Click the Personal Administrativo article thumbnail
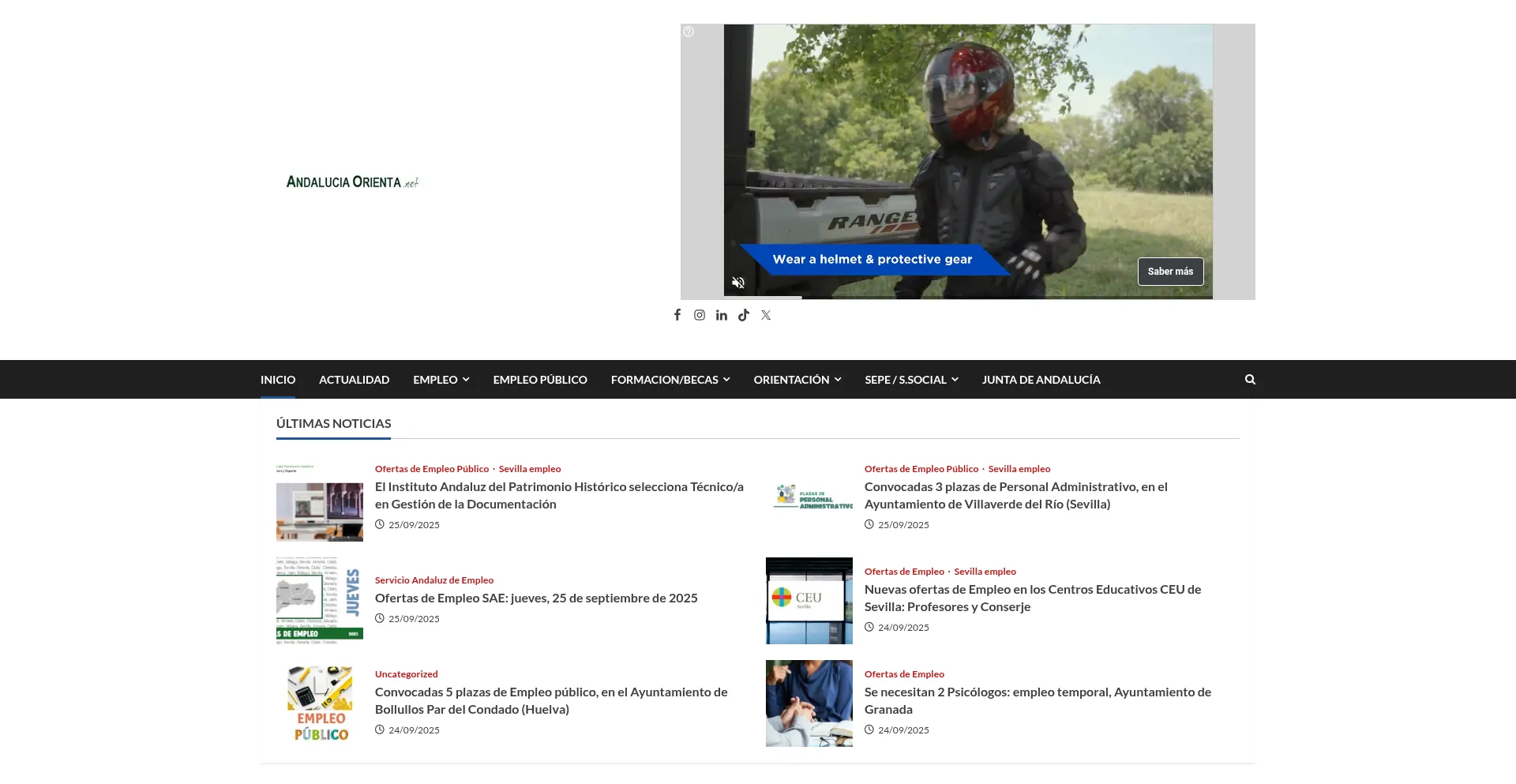 pyautogui.click(x=809, y=497)
